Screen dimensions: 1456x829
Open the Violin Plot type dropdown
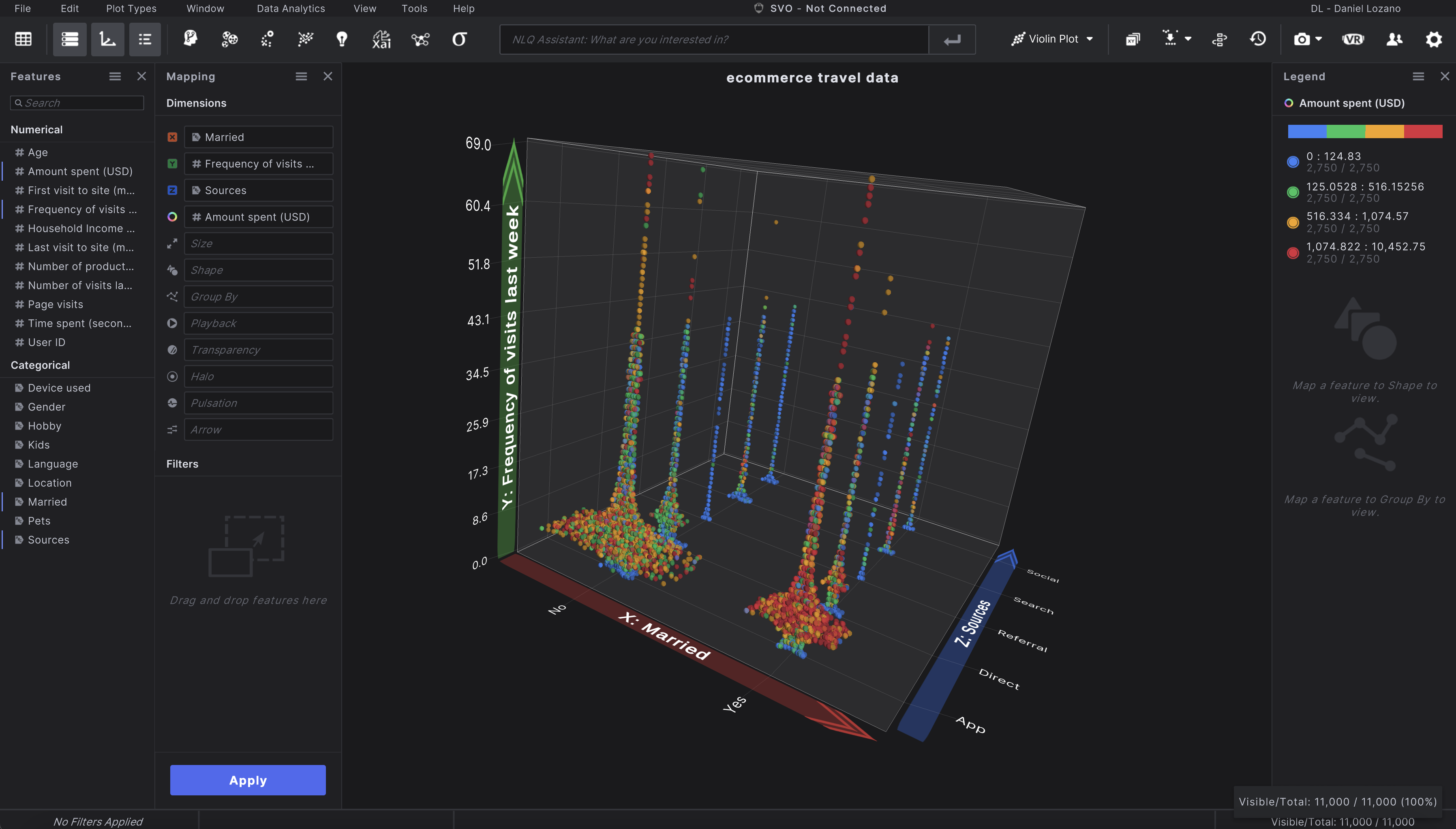(x=1052, y=39)
